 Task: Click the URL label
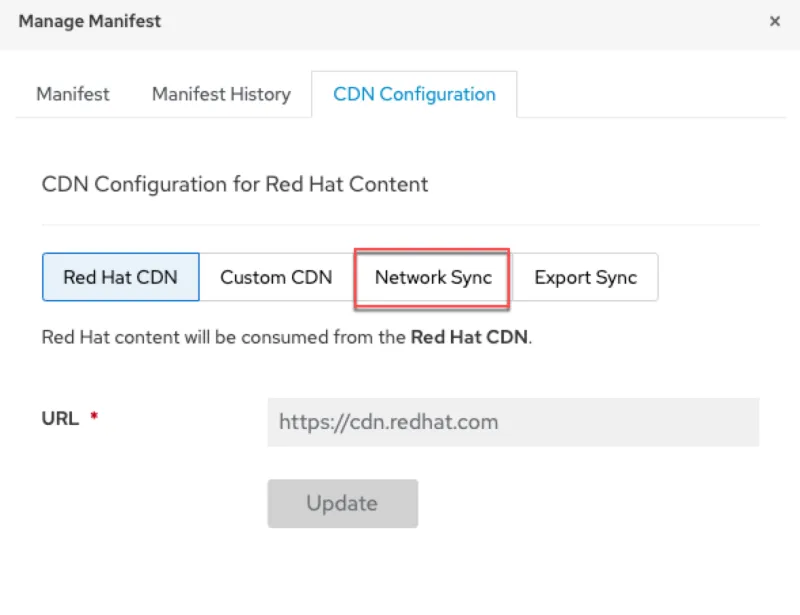pos(62,418)
